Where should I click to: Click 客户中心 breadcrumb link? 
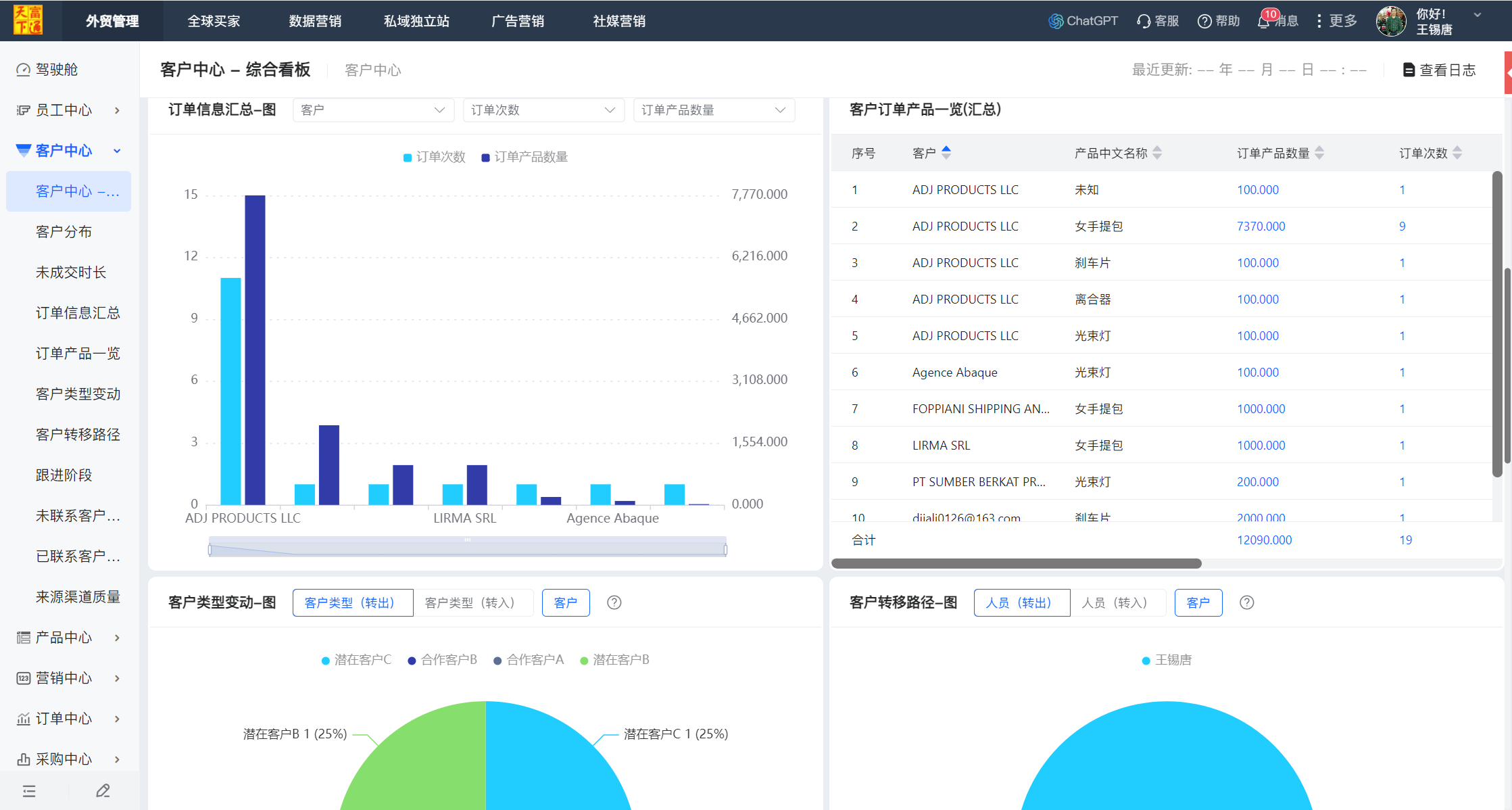click(373, 70)
